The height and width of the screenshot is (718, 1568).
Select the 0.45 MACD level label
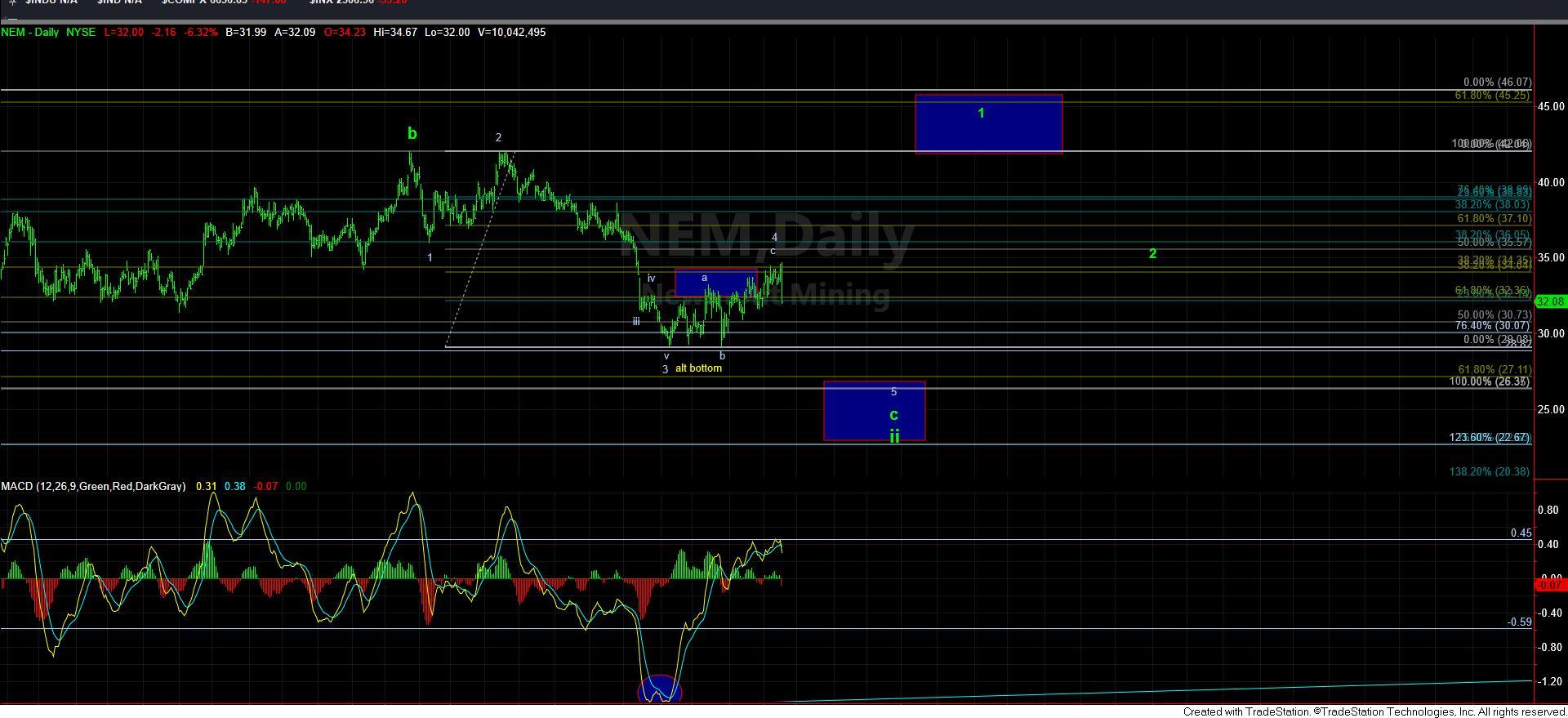[x=1521, y=533]
